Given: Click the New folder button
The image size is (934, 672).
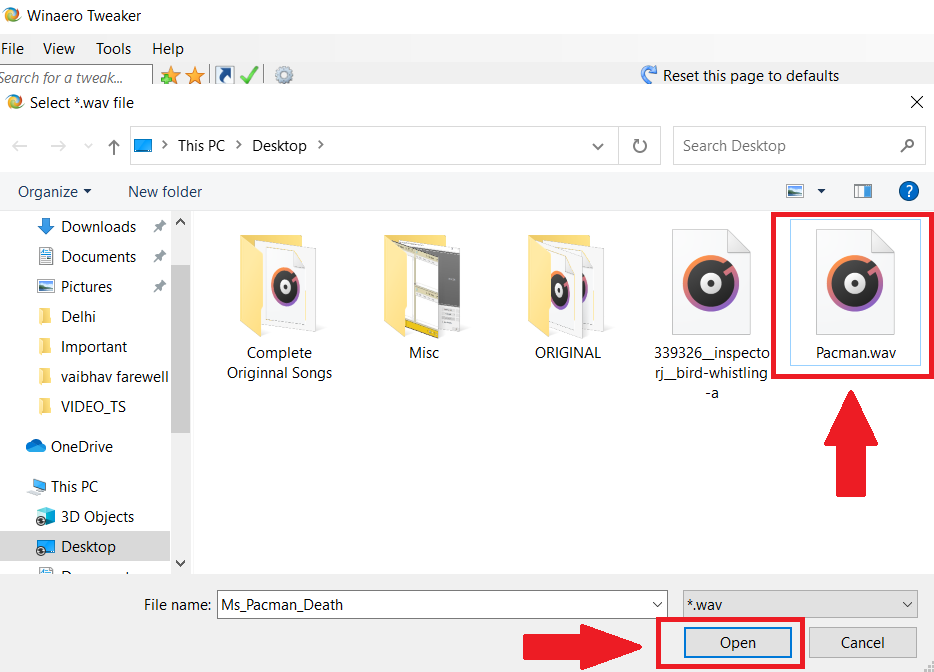Looking at the screenshot, I should click(x=165, y=191).
